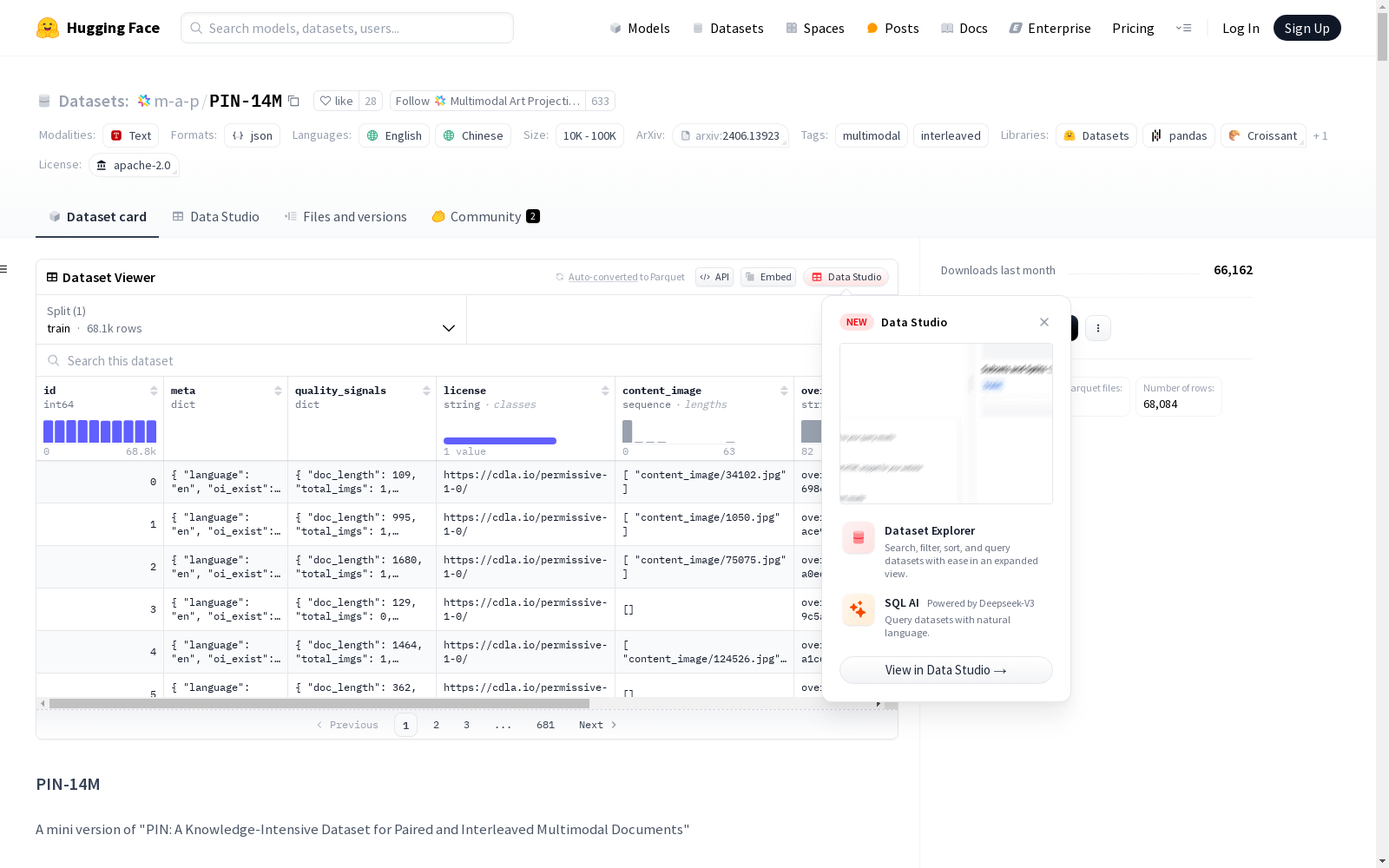Focus the Search this dataset field
Image resolution: width=1389 pixels, height=868 pixels.
point(430,361)
